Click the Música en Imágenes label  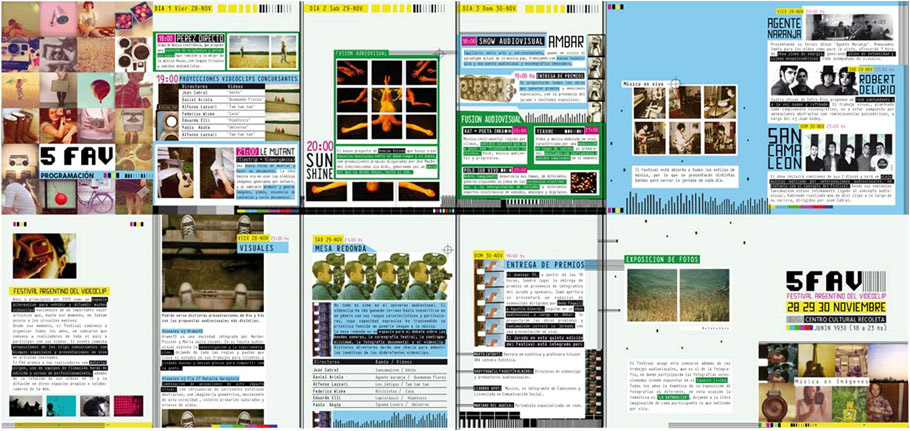click(x=833, y=382)
